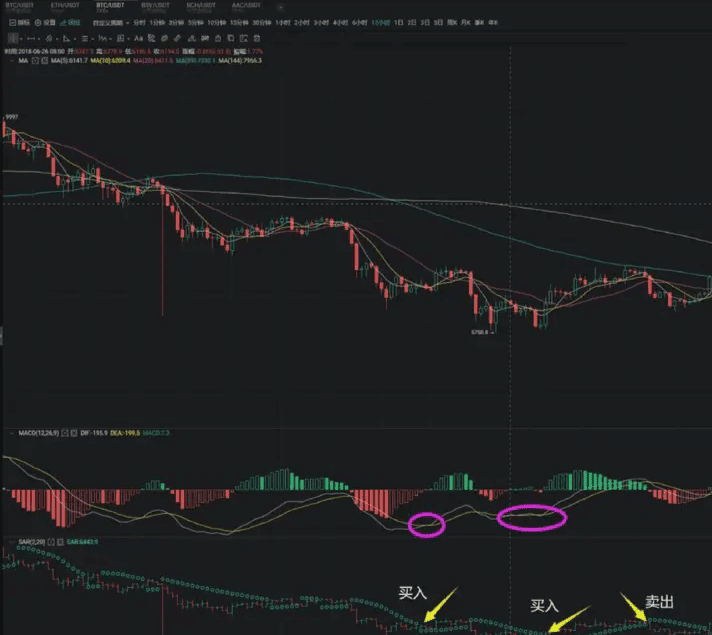Open the custom period dropdown
712x635 pixels.
(x=111, y=23)
